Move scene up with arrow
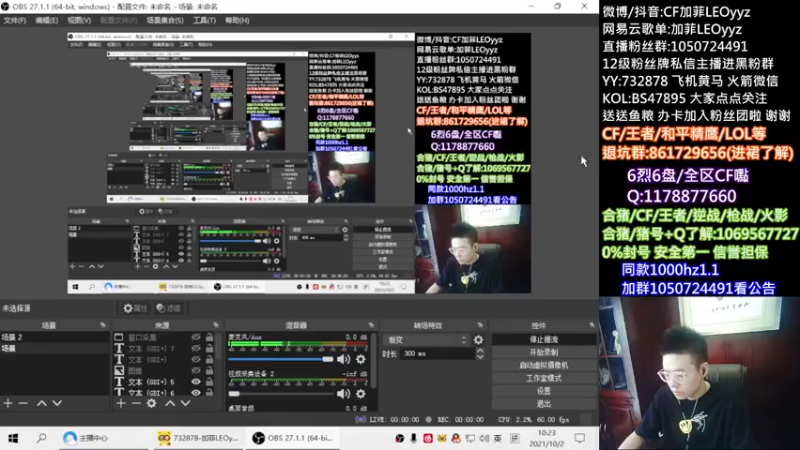The image size is (800, 450). click(42, 403)
